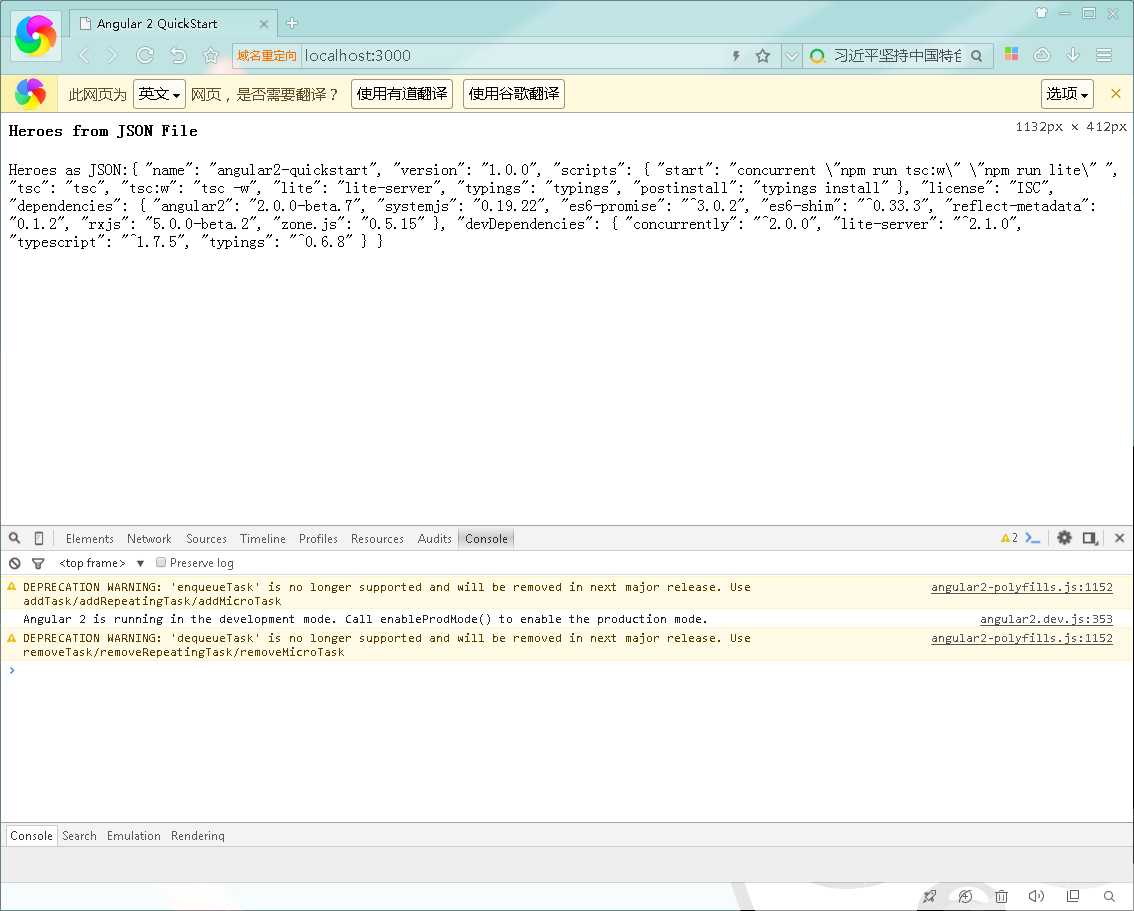Open the downloads arrow icon
The height and width of the screenshot is (911, 1134).
(1073, 55)
